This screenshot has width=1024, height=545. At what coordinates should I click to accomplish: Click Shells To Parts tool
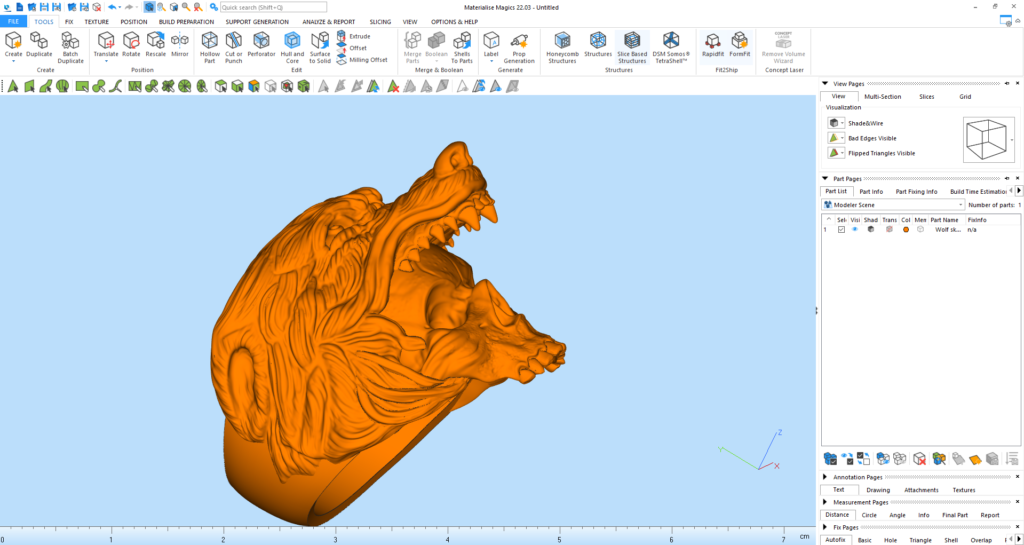click(x=462, y=48)
